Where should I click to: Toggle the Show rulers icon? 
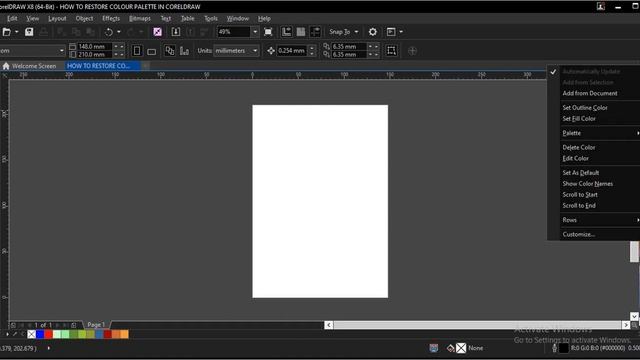tap(287, 32)
